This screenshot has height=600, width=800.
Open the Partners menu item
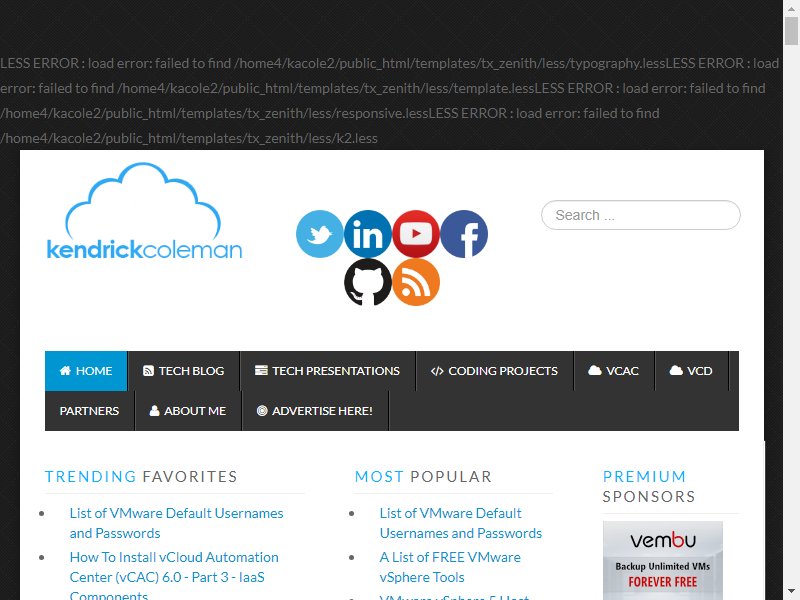(x=89, y=411)
